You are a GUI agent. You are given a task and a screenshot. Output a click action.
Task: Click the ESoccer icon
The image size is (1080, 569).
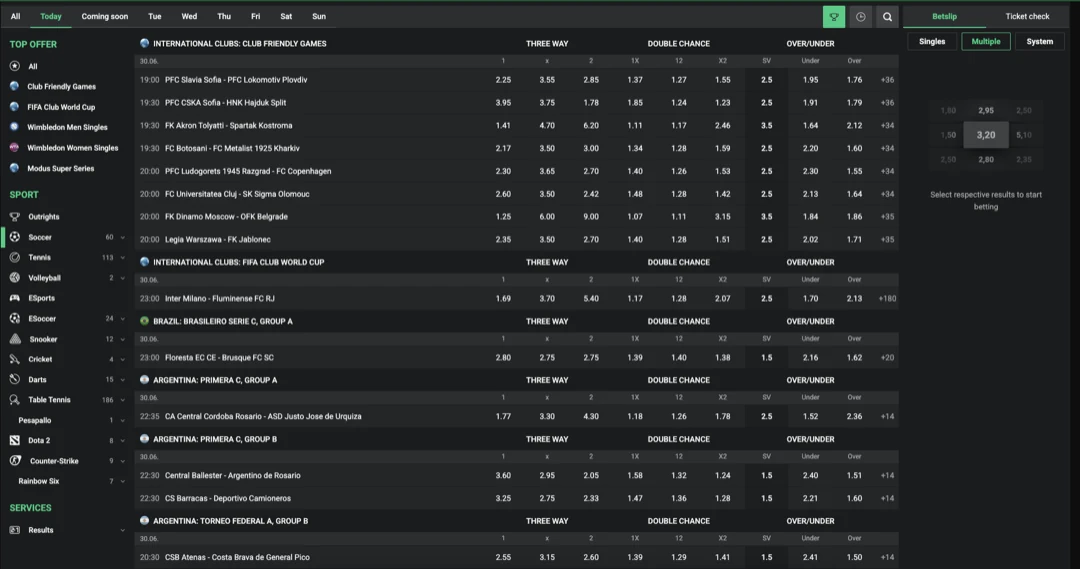(x=14, y=318)
